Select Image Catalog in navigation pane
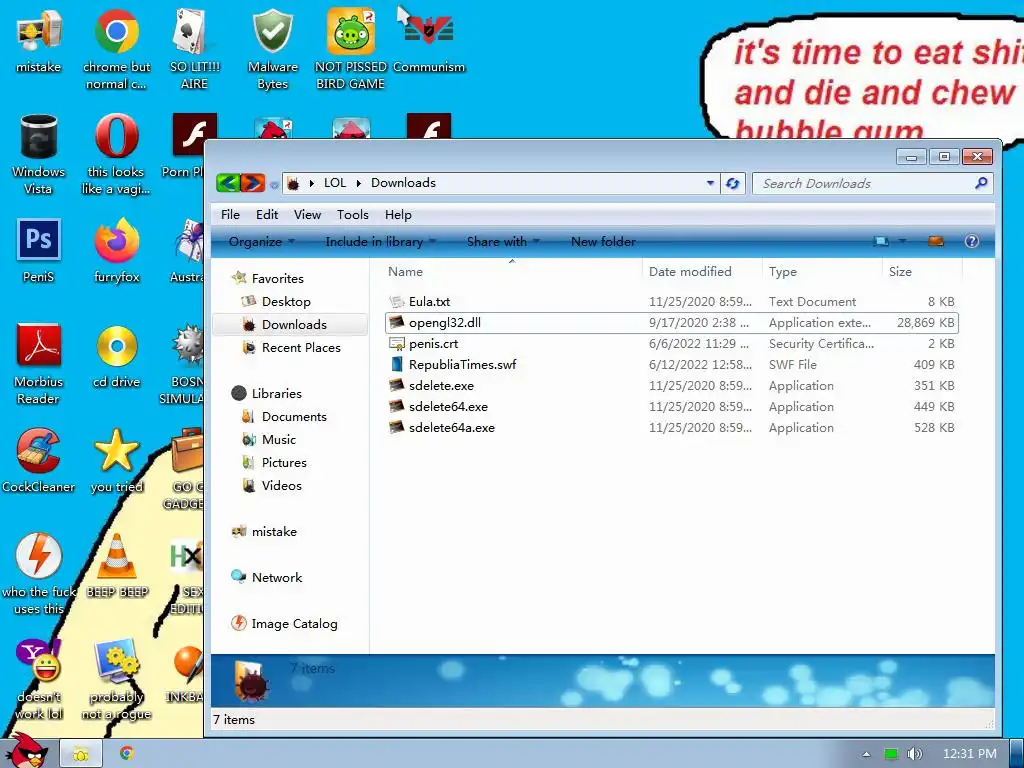This screenshot has height=768, width=1024. click(295, 624)
